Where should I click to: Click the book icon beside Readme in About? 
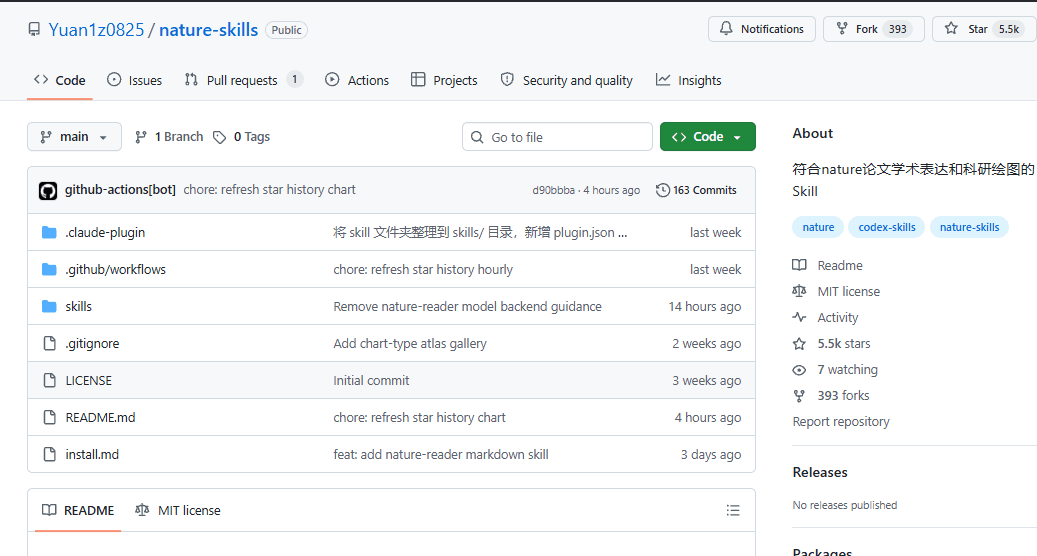(x=799, y=265)
